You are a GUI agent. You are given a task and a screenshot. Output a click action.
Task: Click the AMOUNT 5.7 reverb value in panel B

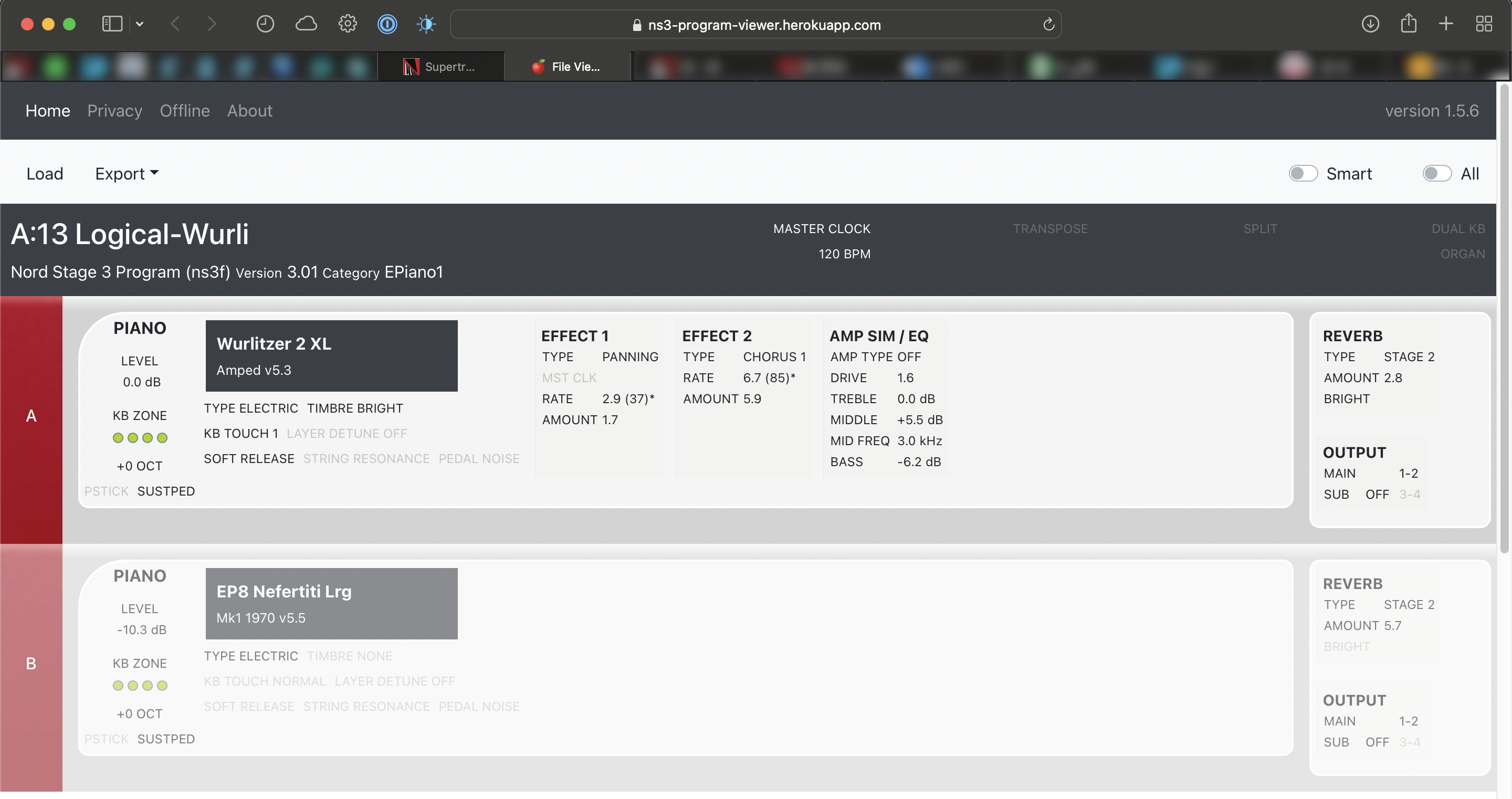[x=1392, y=625]
